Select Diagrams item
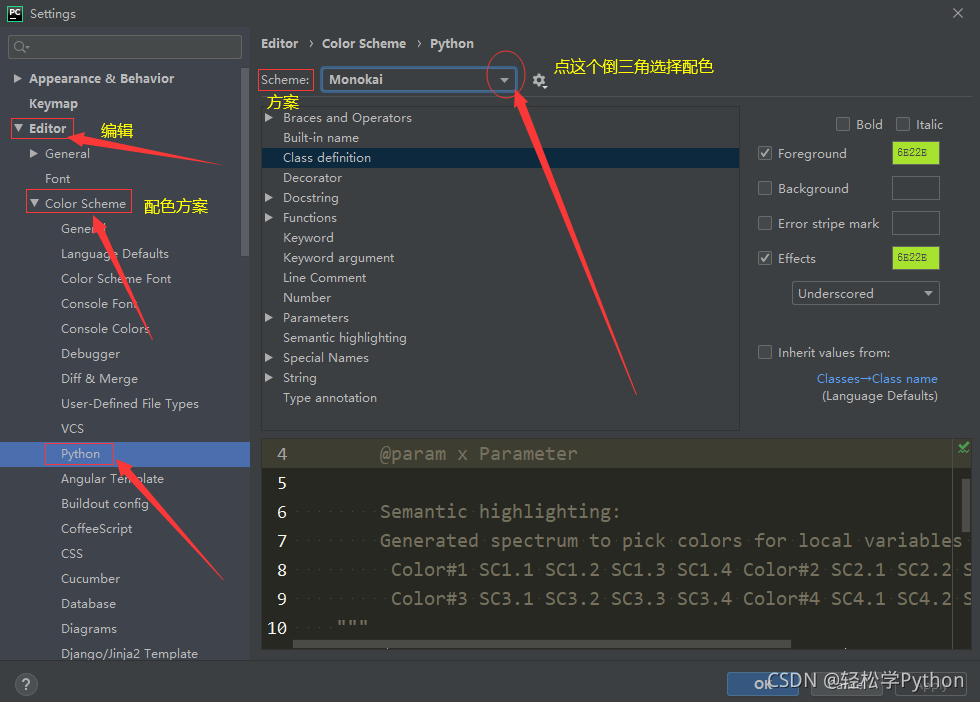980x702 pixels. coord(89,629)
